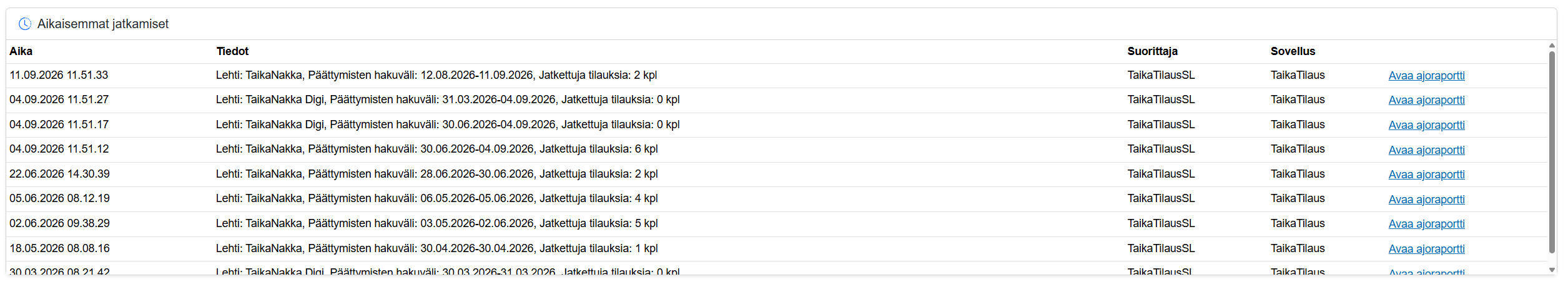Select the Tiedot text with 6 kpl
Viewport: 1568px width, 284px height.
tap(436, 149)
